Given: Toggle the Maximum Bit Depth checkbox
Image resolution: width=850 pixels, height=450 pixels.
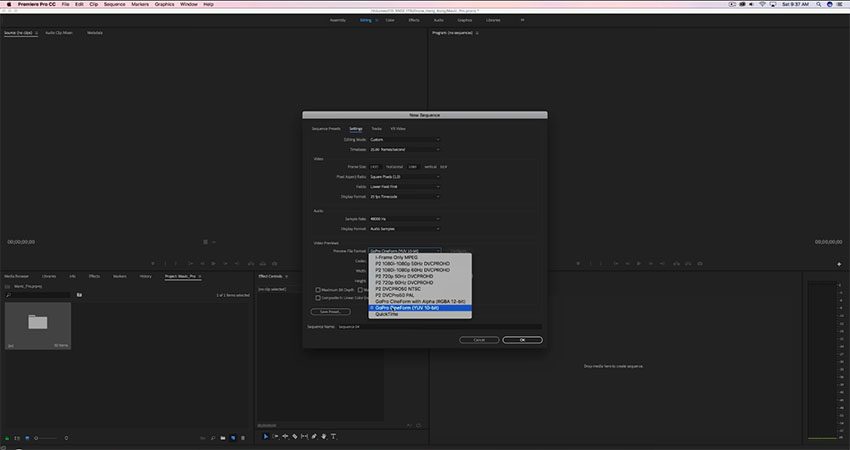Looking at the screenshot, I should [318, 290].
